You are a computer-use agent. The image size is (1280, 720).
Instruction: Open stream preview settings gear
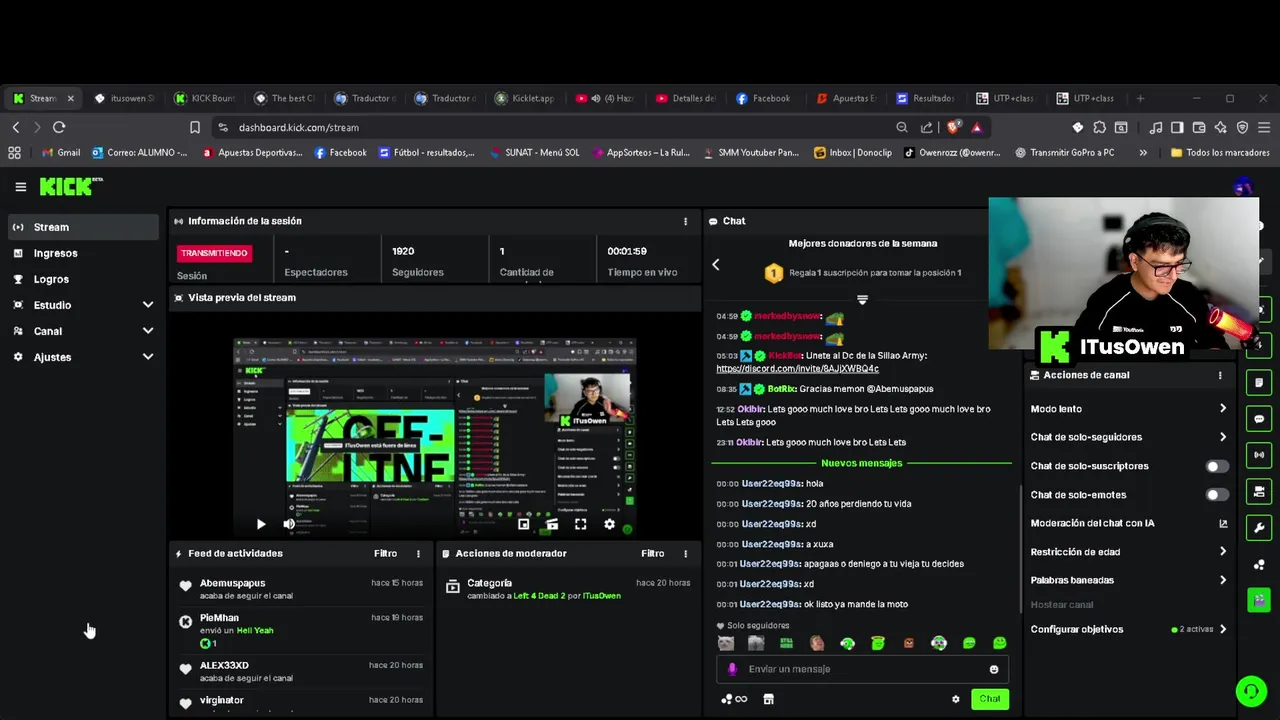click(x=609, y=524)
